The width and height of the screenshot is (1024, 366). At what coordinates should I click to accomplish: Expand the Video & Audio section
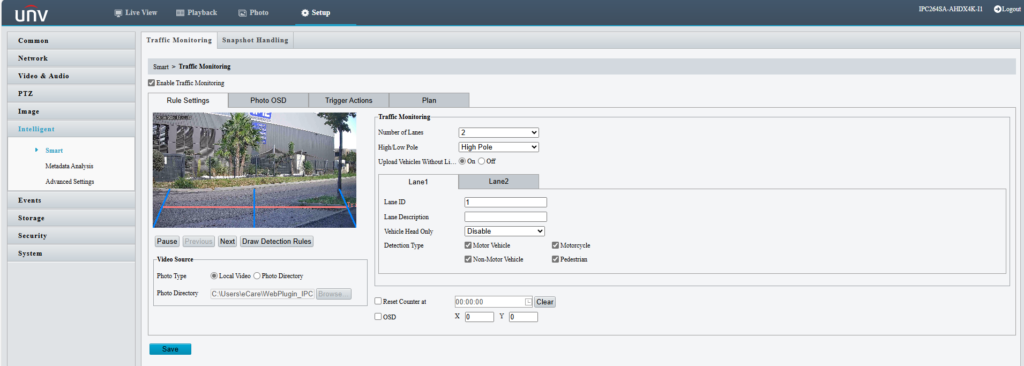click(71, 76)
